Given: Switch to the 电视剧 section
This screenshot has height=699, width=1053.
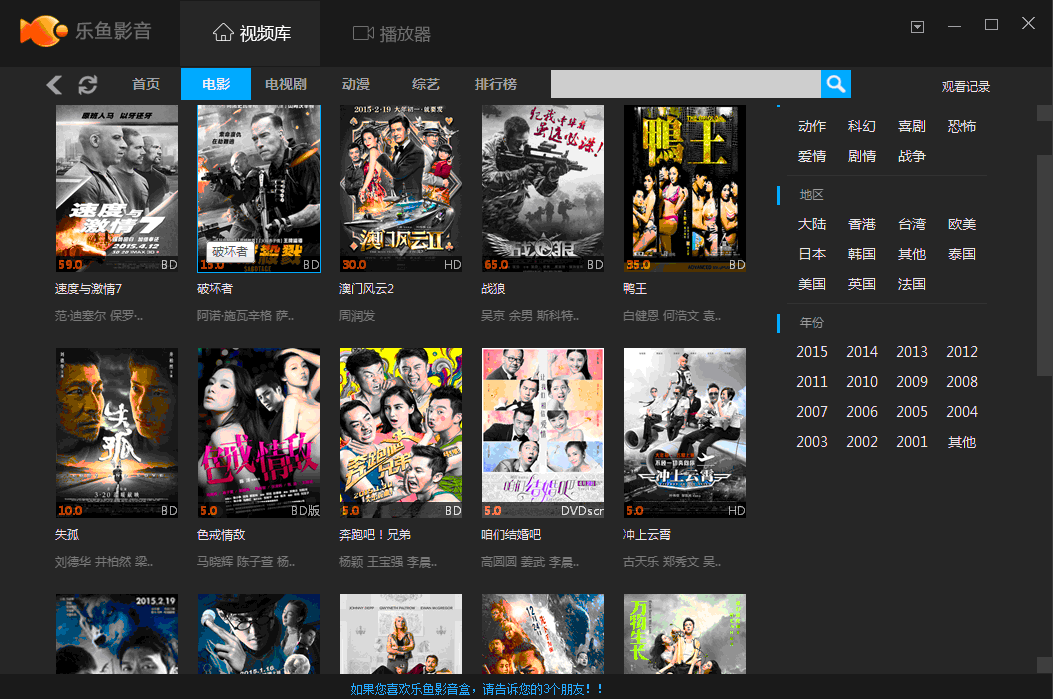Looking at the screenshot, I should [x=285, y=84].
